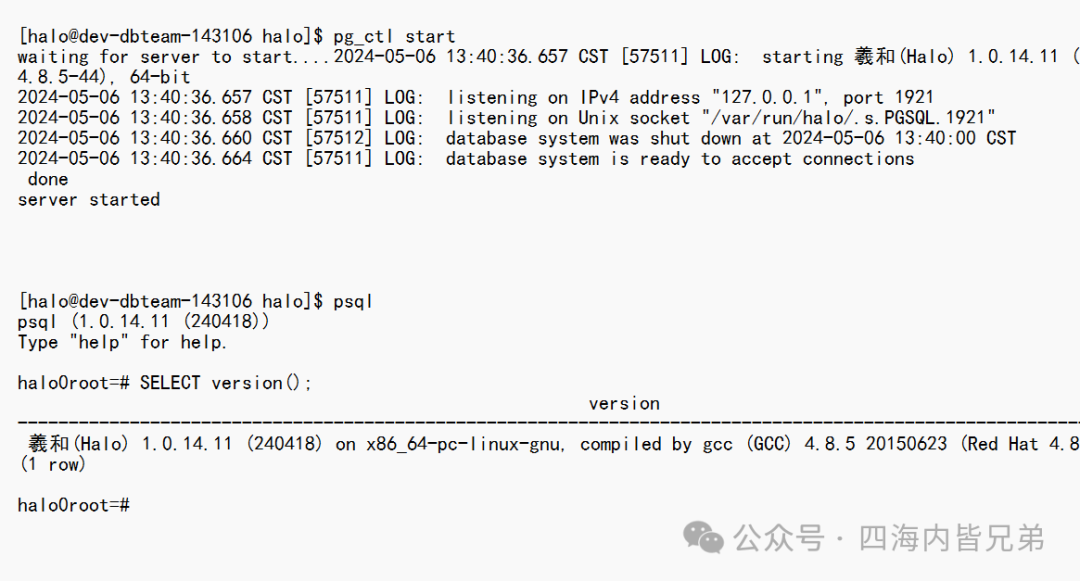The height and width of the screenshot is (581, 1080).
Task: Click the first shell prompt [halo@dev-dbteam-143106 halo]$
Action: (x=170, y=36)
